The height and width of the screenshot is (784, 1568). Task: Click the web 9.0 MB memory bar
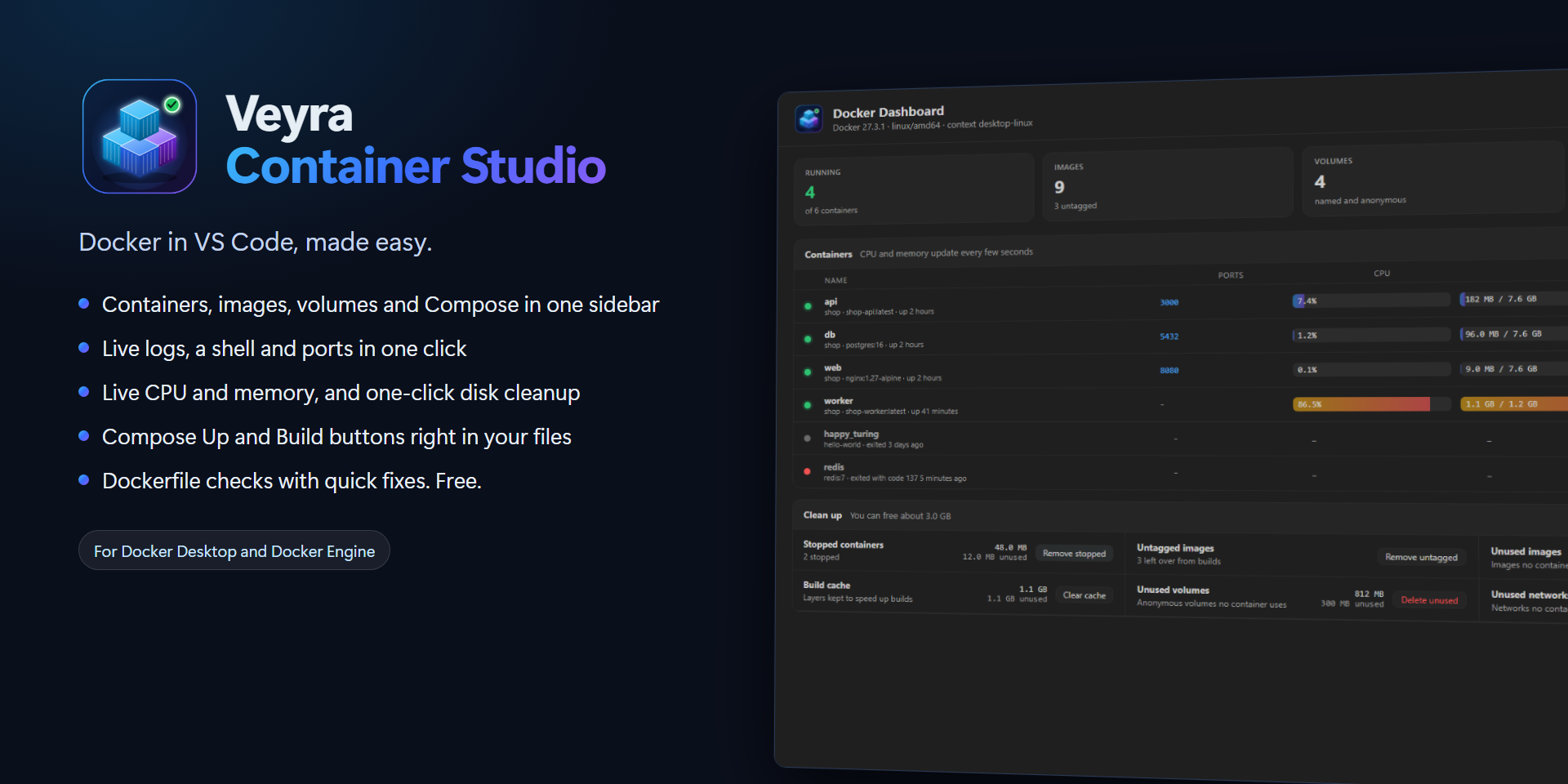coord(1513,368)
